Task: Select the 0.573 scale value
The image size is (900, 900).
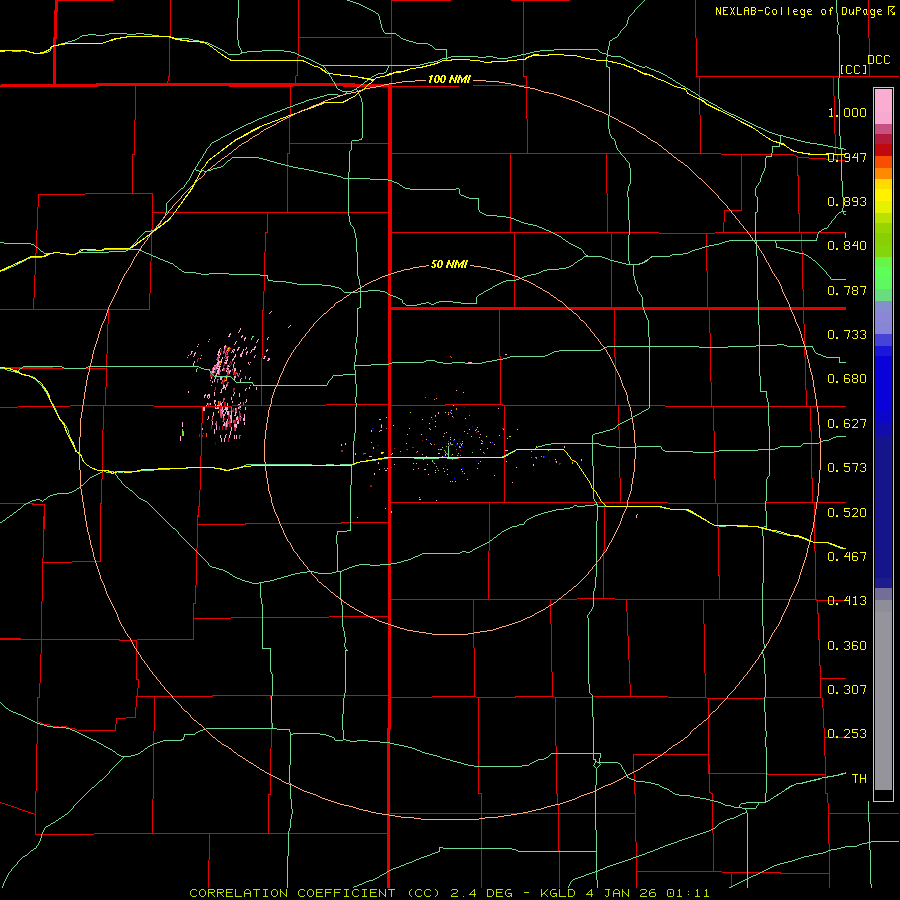Action: 847,468
